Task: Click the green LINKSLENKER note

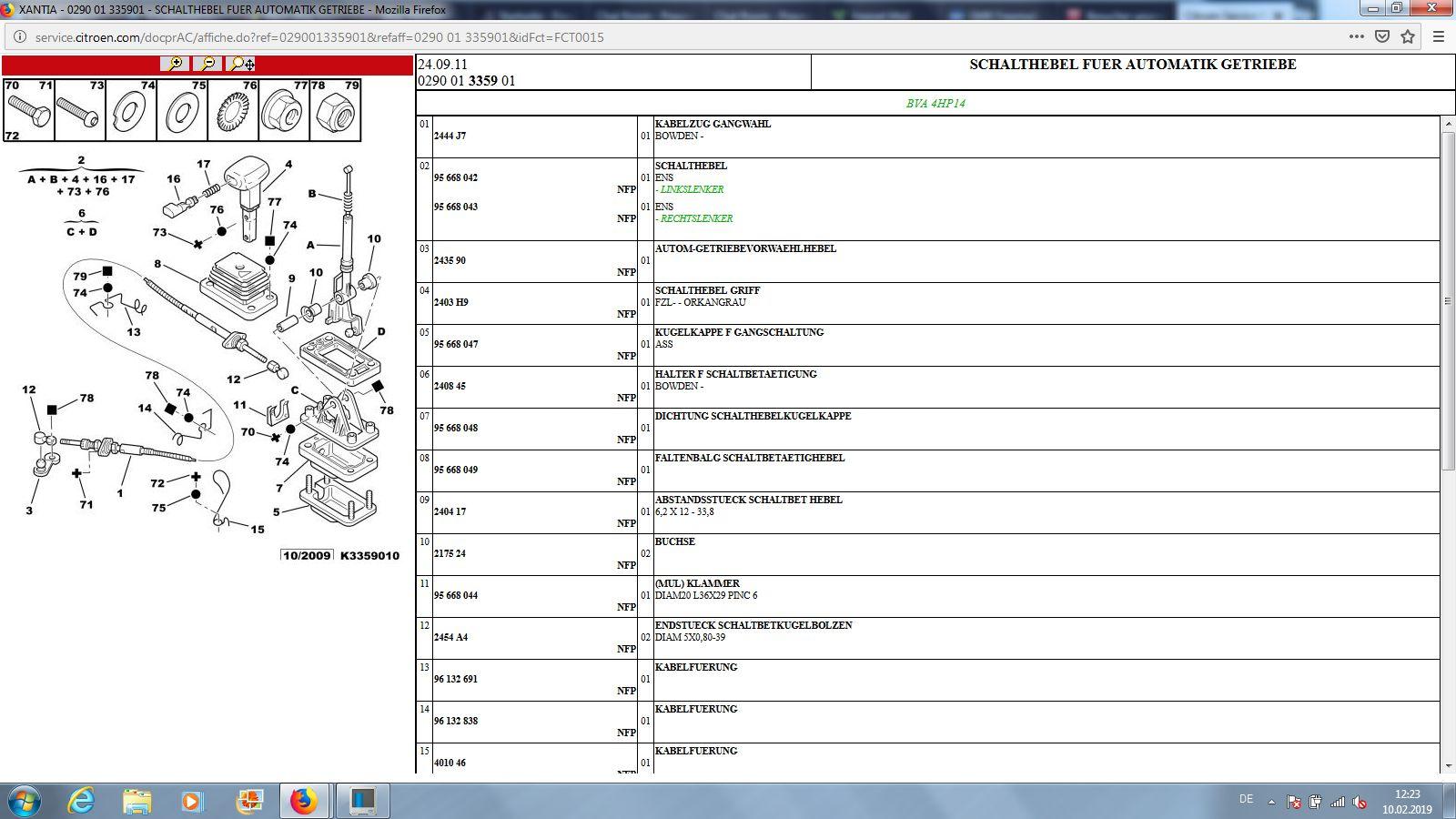Action: (x=690, y=189)
